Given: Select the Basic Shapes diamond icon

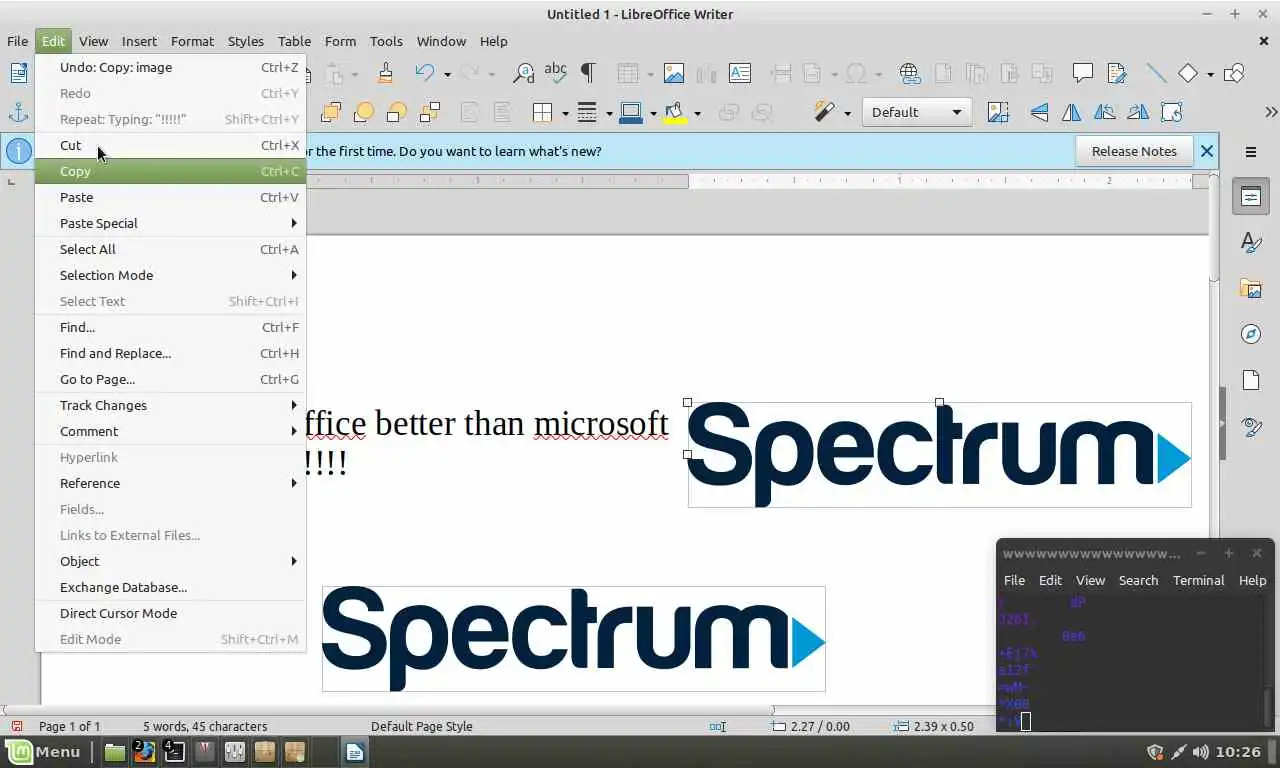Looking at the screenshot, I should pos(1188,73).
